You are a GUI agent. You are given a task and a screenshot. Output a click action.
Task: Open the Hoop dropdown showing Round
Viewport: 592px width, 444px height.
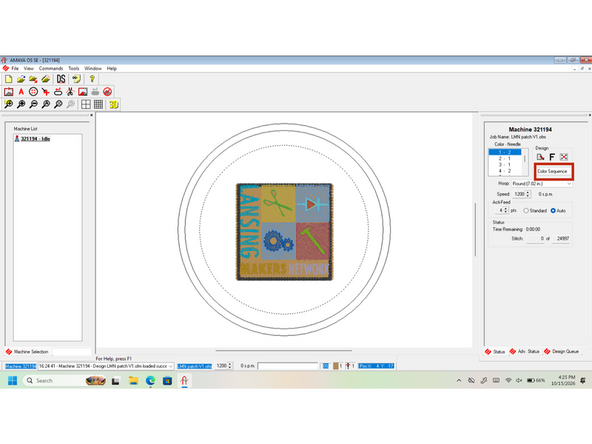[542, 183]
